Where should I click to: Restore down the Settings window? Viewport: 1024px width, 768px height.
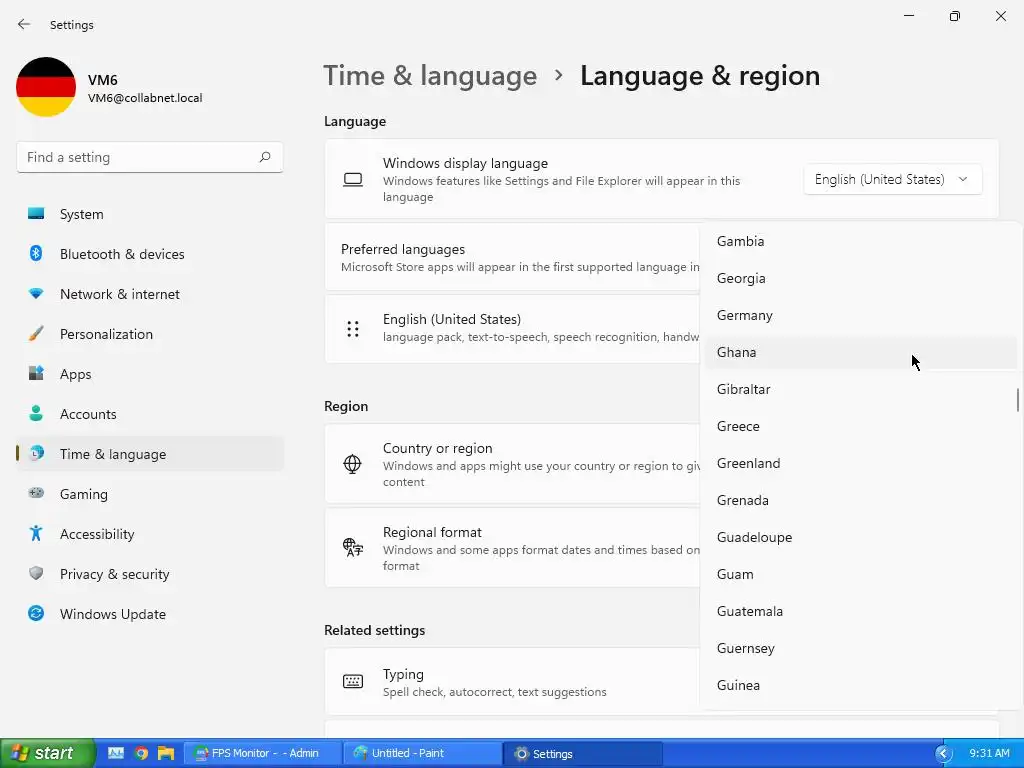click(954, 16)
